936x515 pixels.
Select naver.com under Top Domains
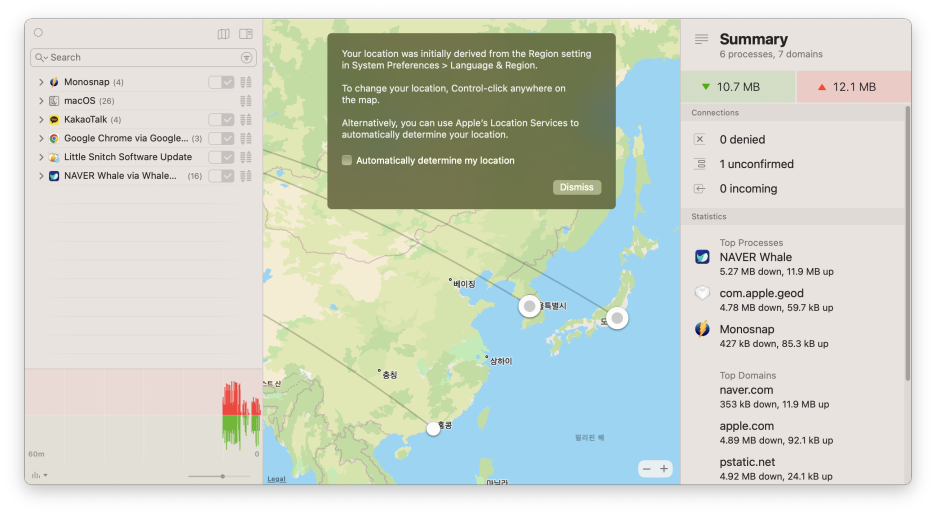click(746, 390)
